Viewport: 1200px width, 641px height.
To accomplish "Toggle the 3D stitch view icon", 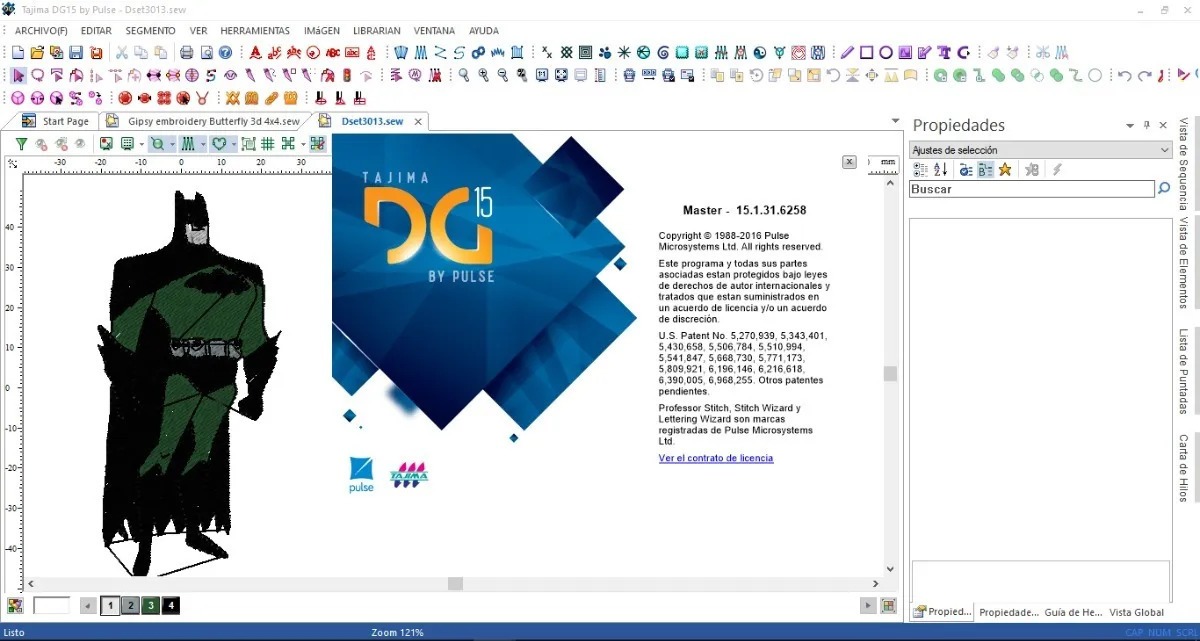I will [x=188, y=143].
